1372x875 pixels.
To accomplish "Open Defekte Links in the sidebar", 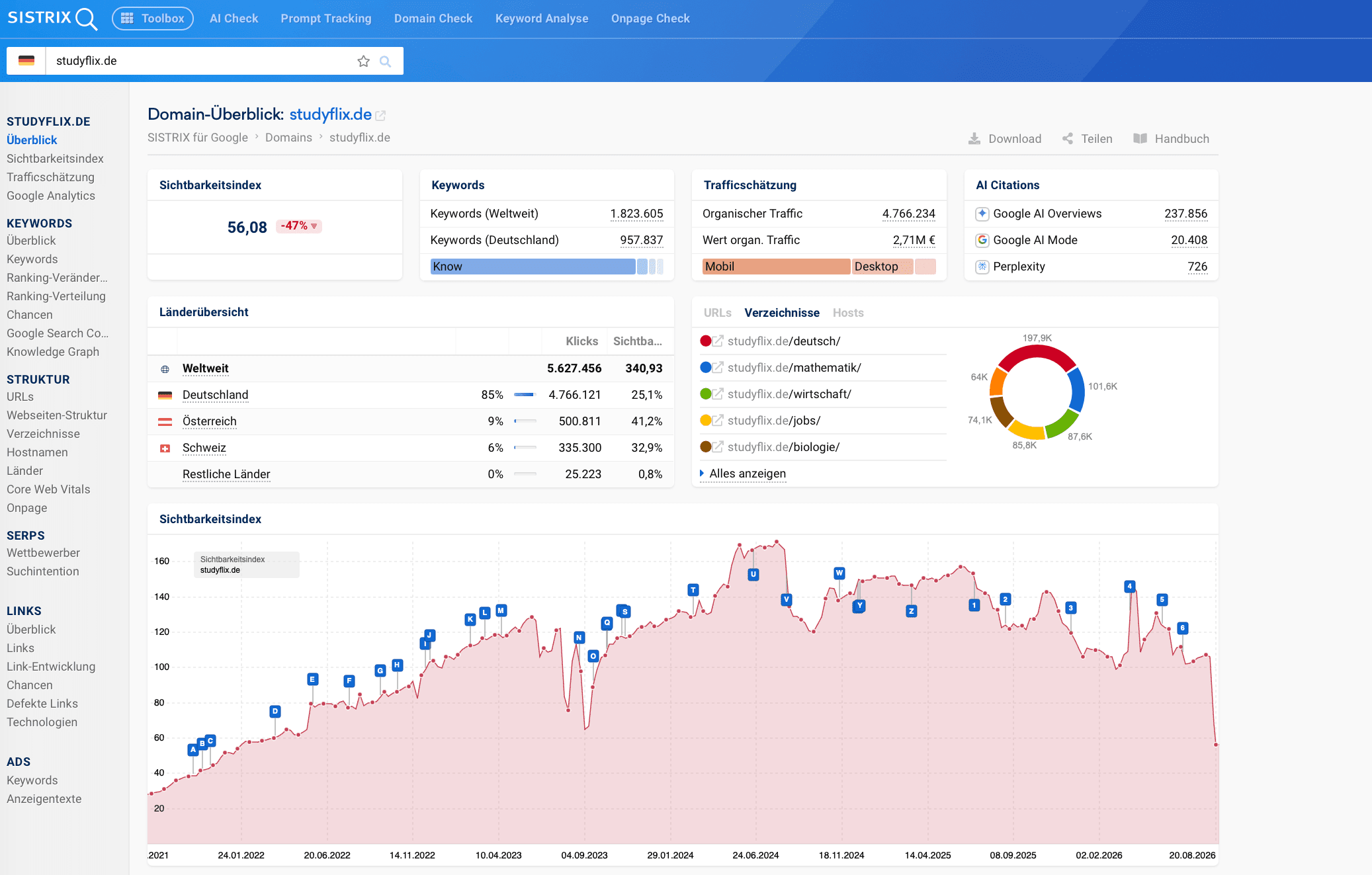I will tap(42, 704).
